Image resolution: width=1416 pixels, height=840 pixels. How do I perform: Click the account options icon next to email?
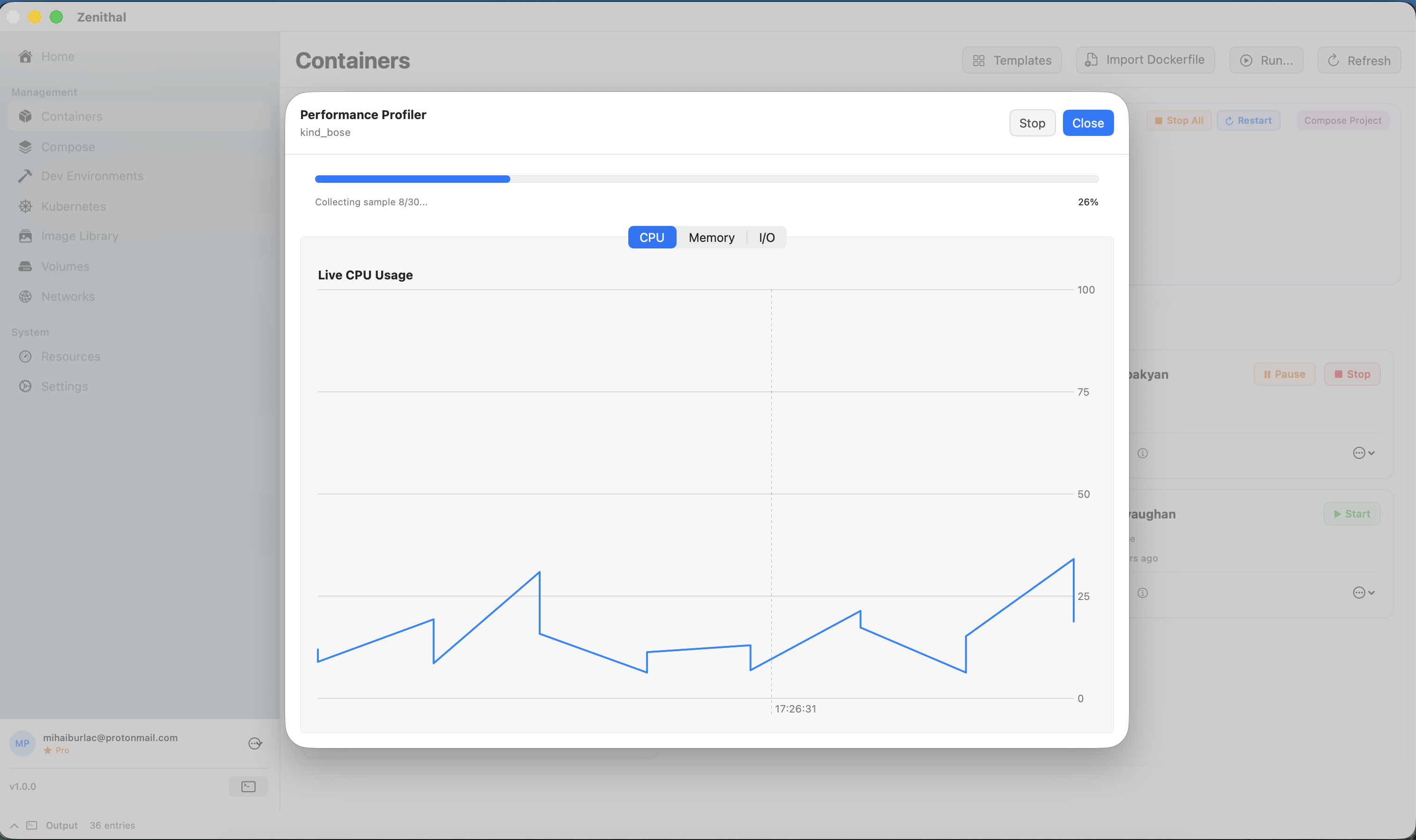tap(256, 744)
